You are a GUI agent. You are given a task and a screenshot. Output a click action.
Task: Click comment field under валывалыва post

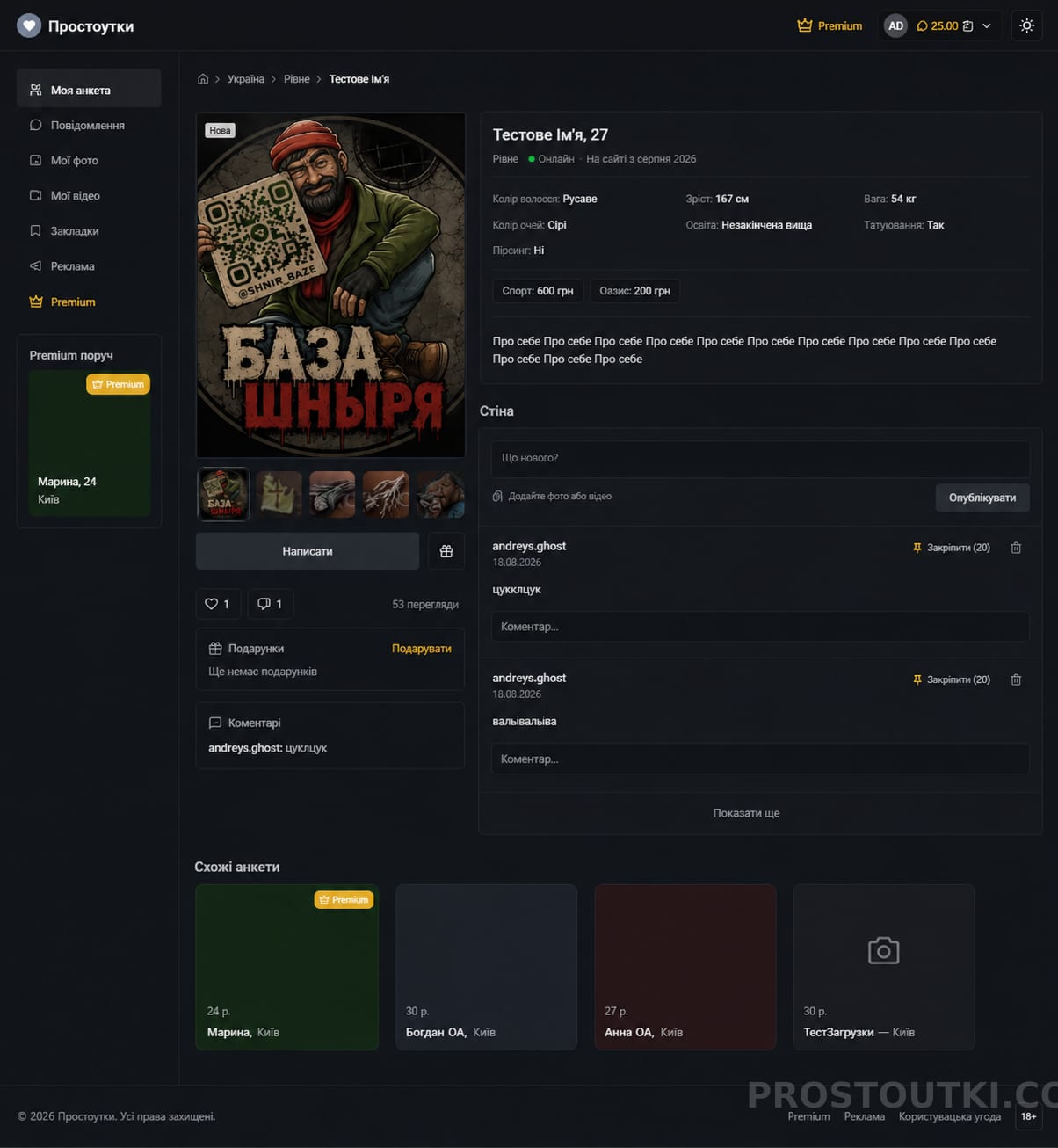click(760, 759)
